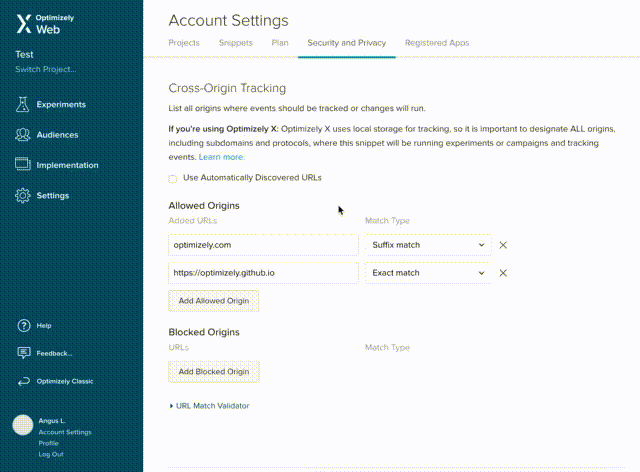The width and height of the screenshot is (640, 472).
Task: Open the Exact match dropdown
Action: point(428,273)
